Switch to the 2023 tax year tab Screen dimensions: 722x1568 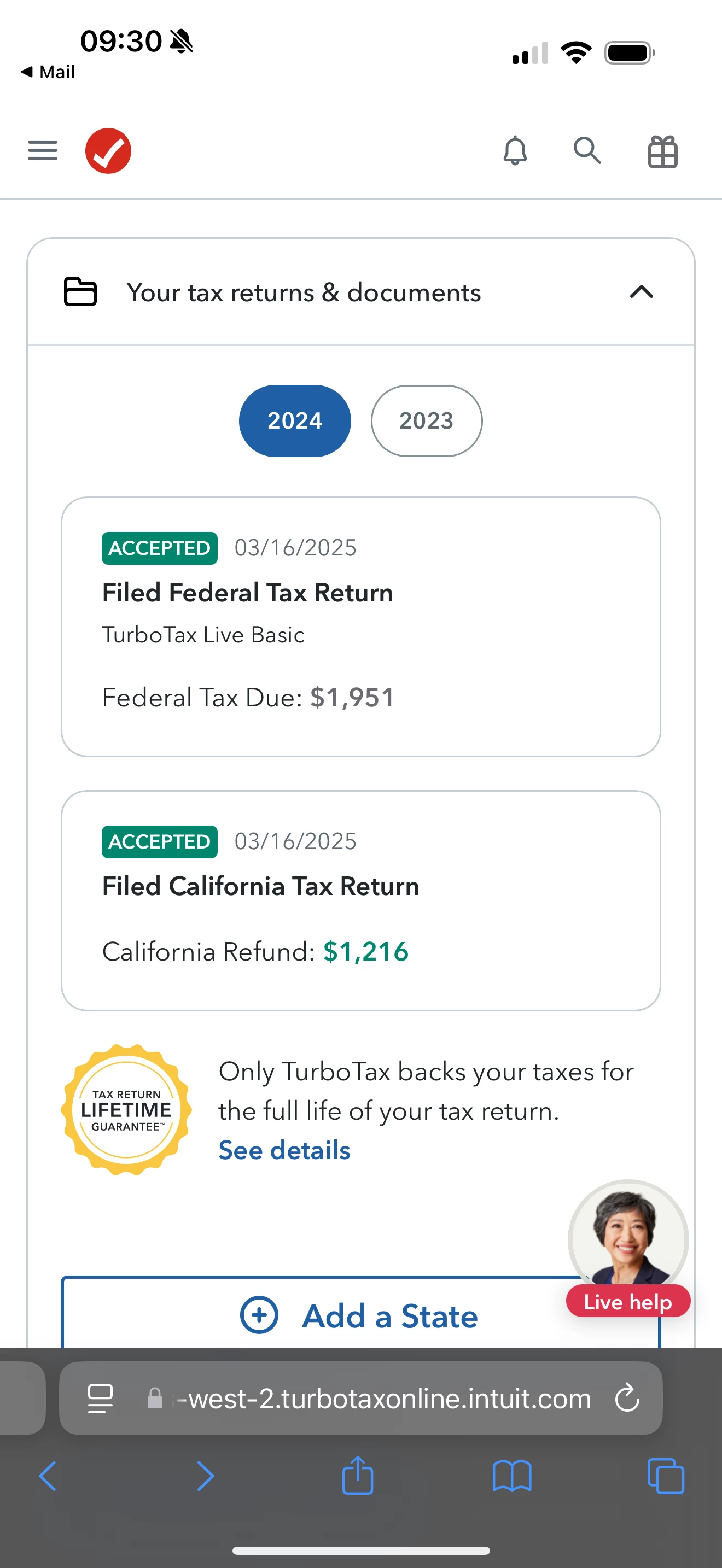click(x=426, y=420)
